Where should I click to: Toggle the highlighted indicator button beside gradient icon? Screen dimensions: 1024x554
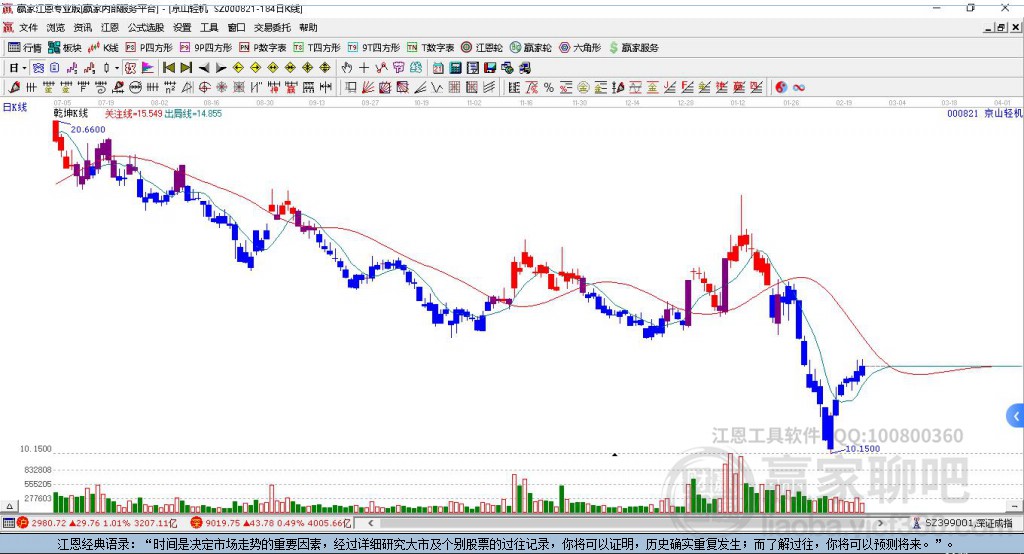[131, 68]
